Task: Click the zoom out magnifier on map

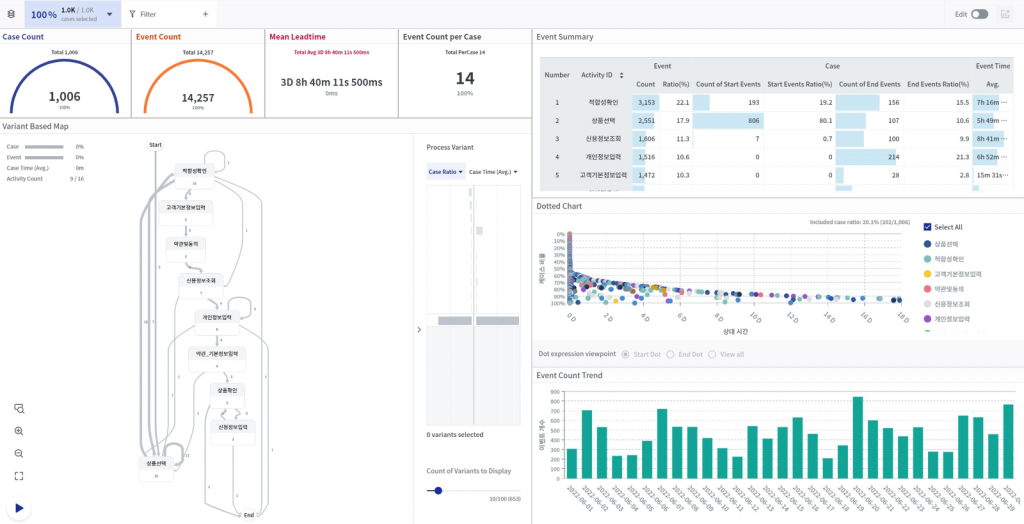Action: point(19,454)
